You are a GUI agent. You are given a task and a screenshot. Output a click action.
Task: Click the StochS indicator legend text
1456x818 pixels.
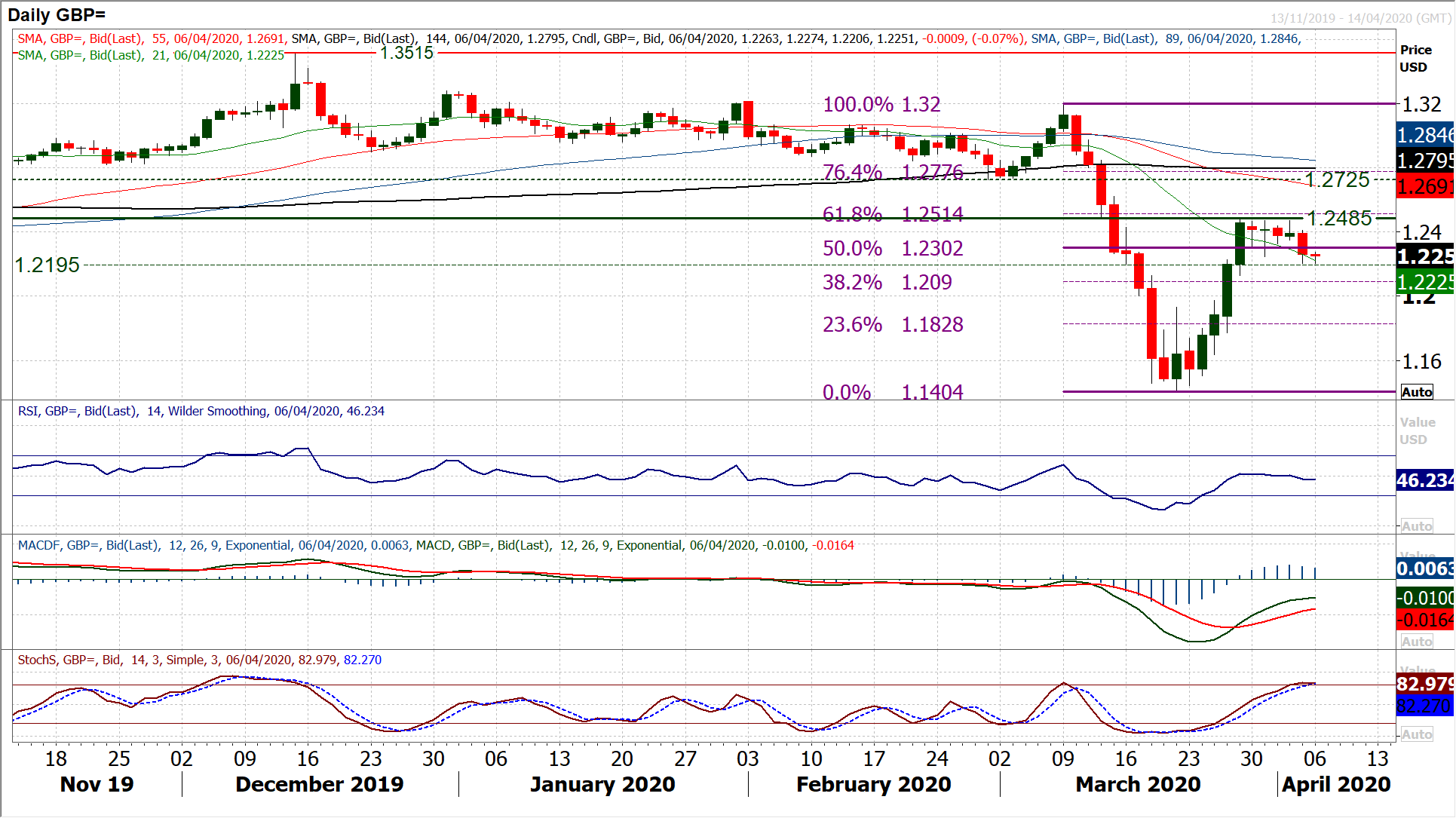pyautogui.click(x=200, y=660)
